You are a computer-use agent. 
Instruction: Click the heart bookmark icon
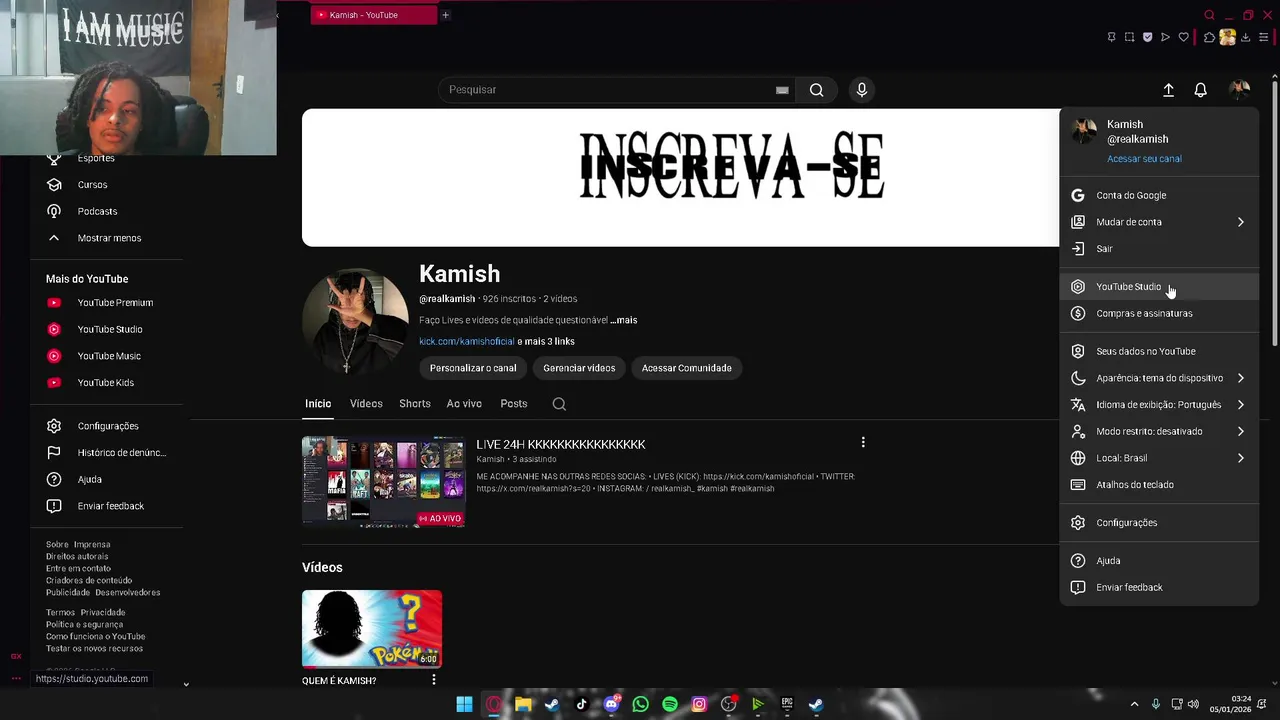1183,37
